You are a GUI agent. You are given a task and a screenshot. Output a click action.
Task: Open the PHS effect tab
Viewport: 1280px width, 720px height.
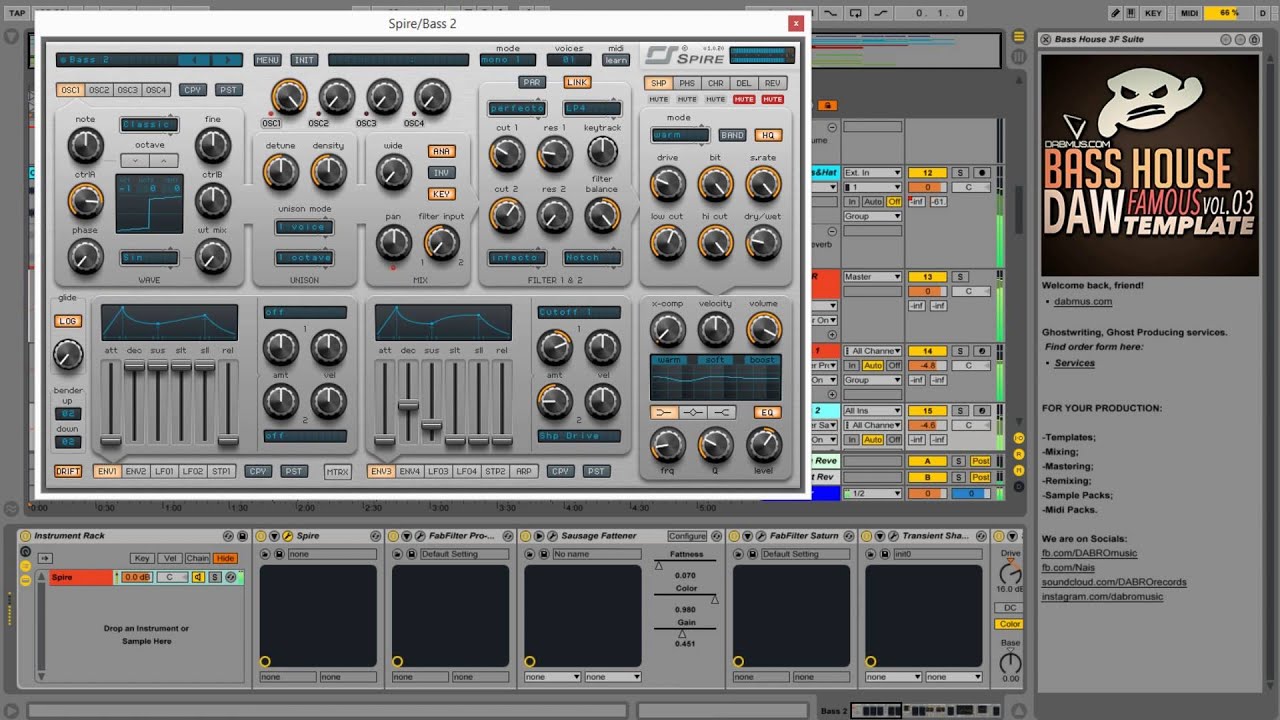tap(687, 83)
